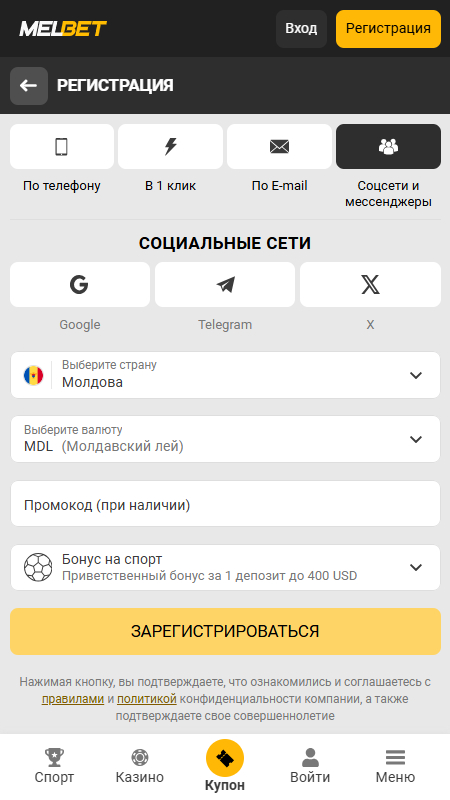Submit with the ЗАРЕГИСТРИРОВАТЬСЯ button
The height and width of the screenshot is (800, 450).
[x=225, y=631]
